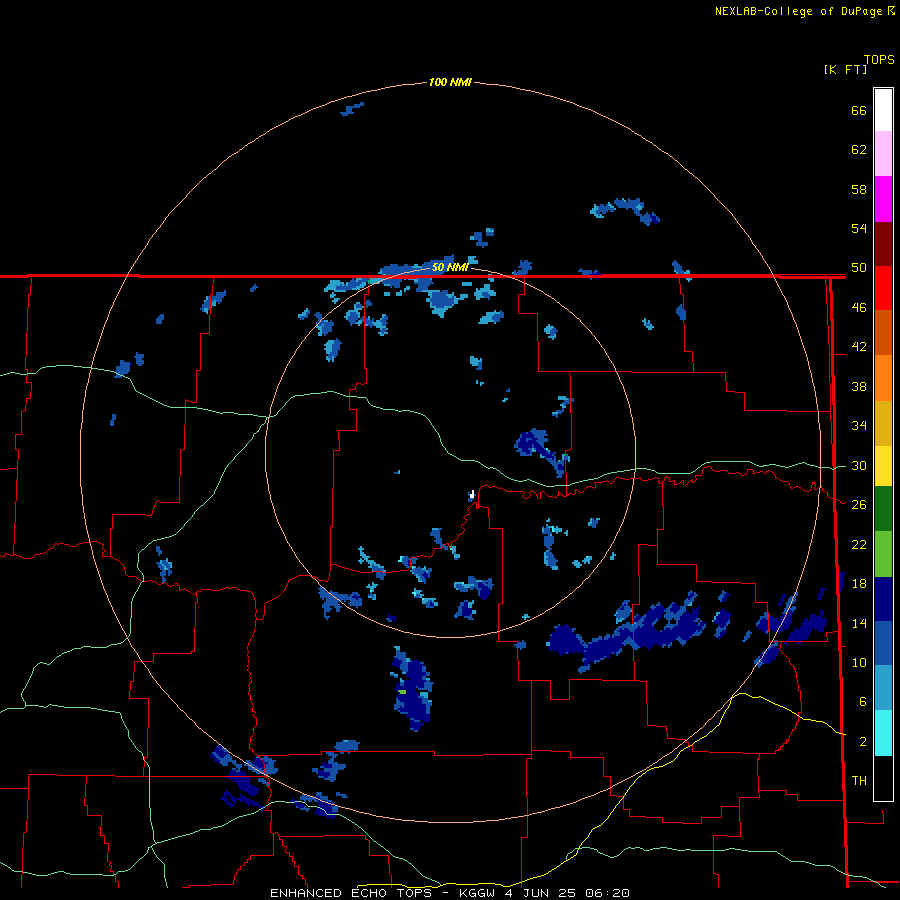Screen dimensions: 900x900
Task: Click the legend value 50
Action: coord(859,267)
